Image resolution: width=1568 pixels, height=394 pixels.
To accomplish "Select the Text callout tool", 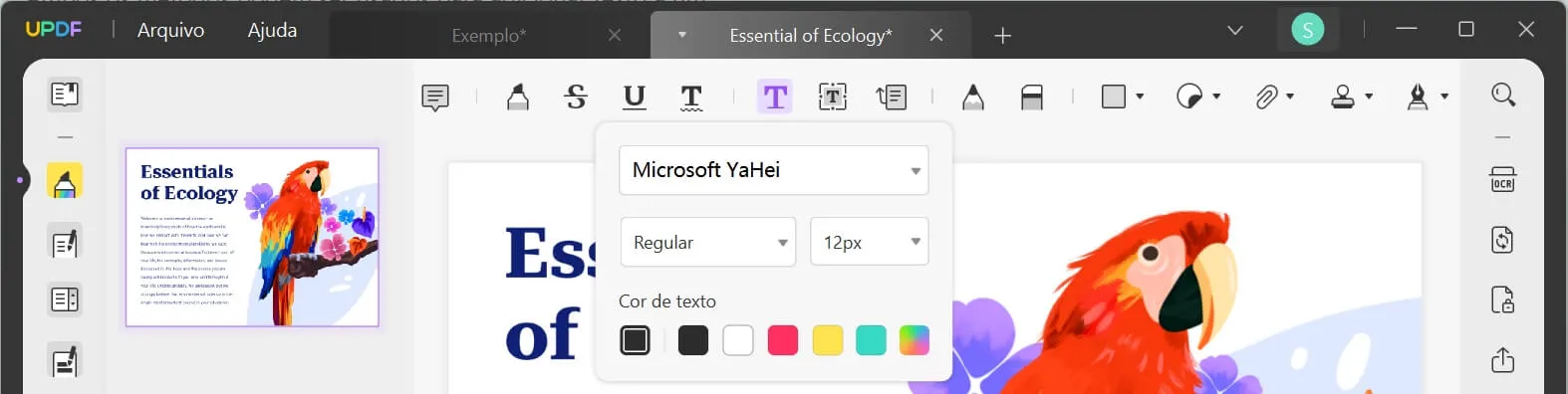I will [x=891, y=97].
